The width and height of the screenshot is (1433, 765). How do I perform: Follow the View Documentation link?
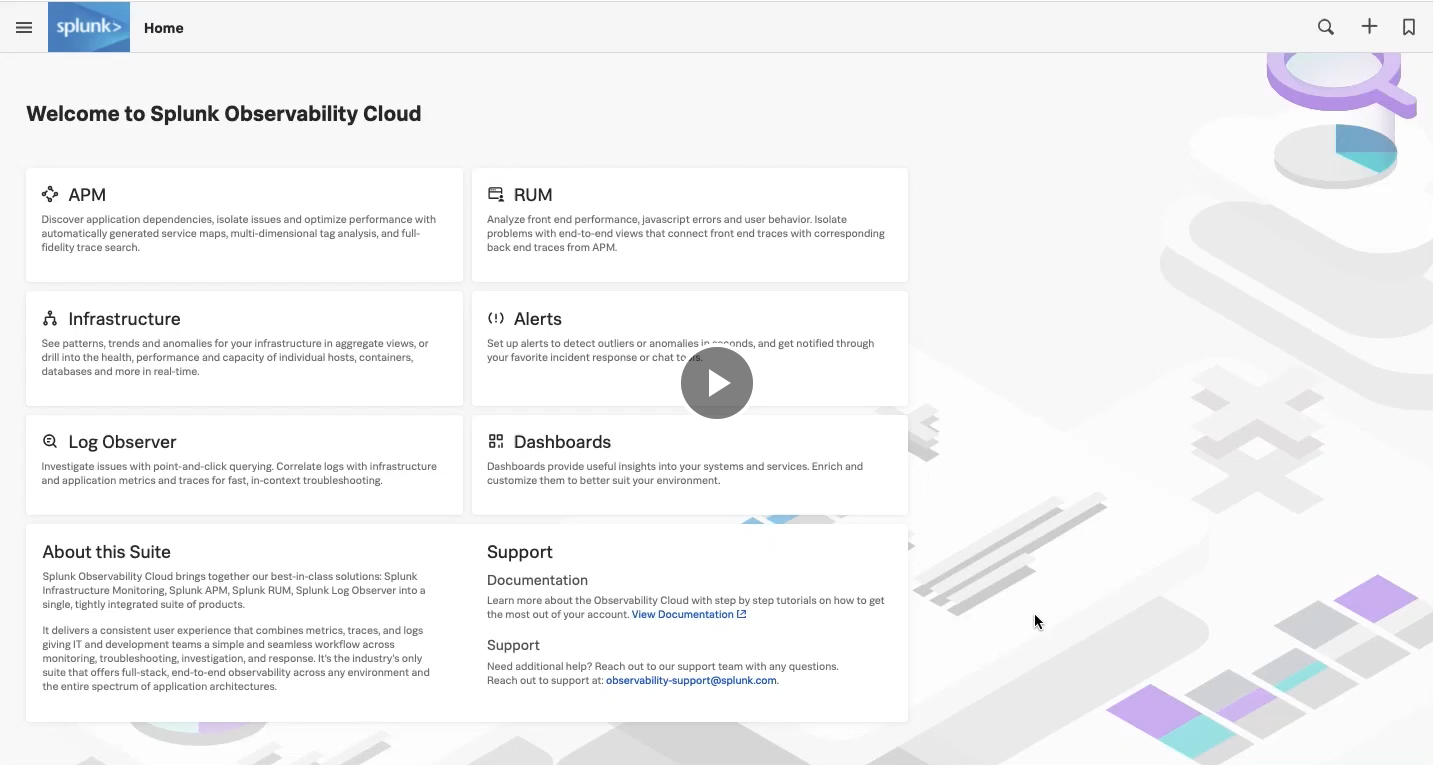(683, 614)
